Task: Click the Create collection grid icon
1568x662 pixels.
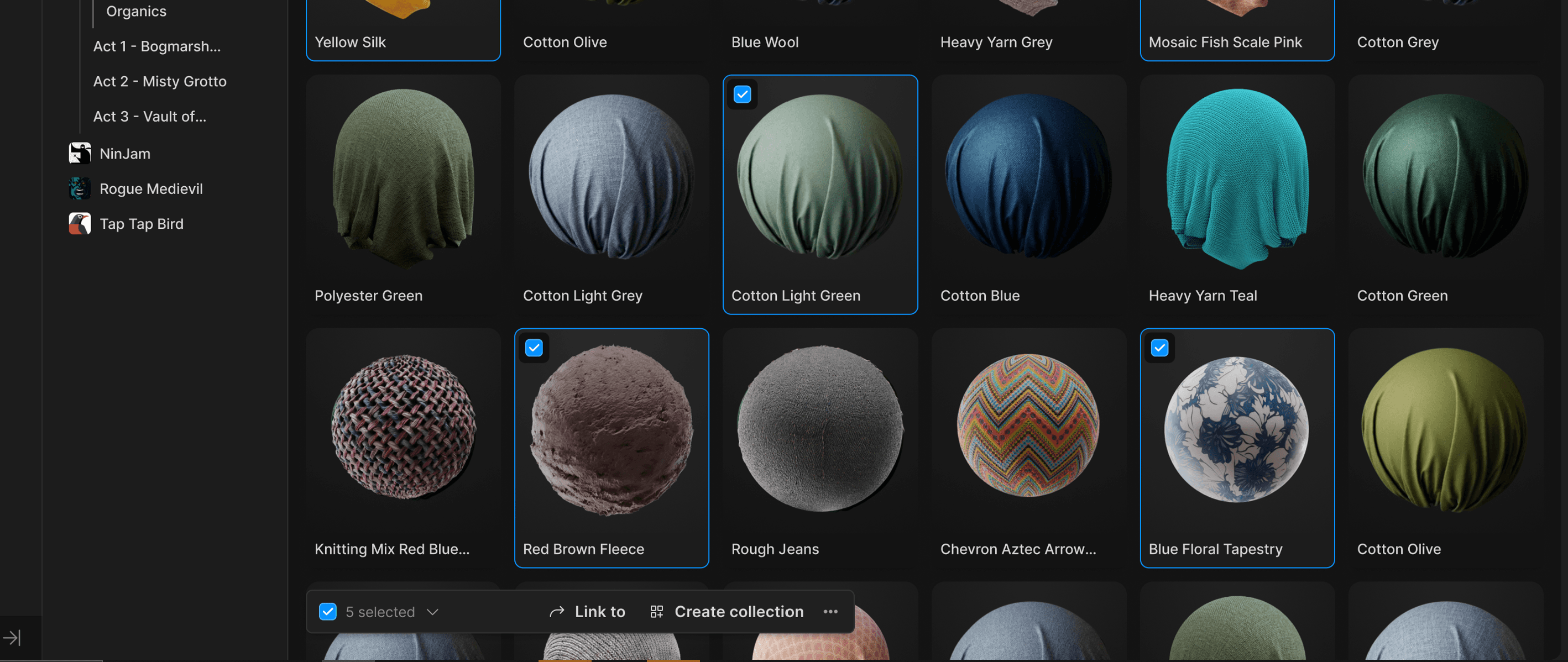Action: (x=656, y=612)
